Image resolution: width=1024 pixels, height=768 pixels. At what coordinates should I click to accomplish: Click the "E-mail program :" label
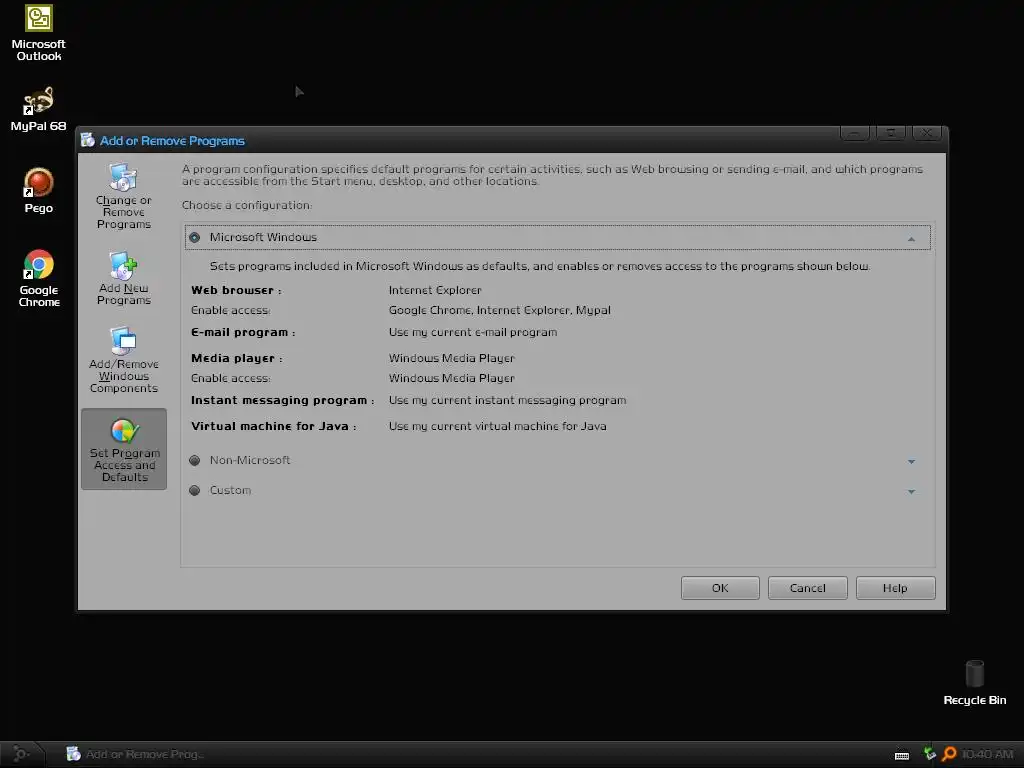[243, 332]
